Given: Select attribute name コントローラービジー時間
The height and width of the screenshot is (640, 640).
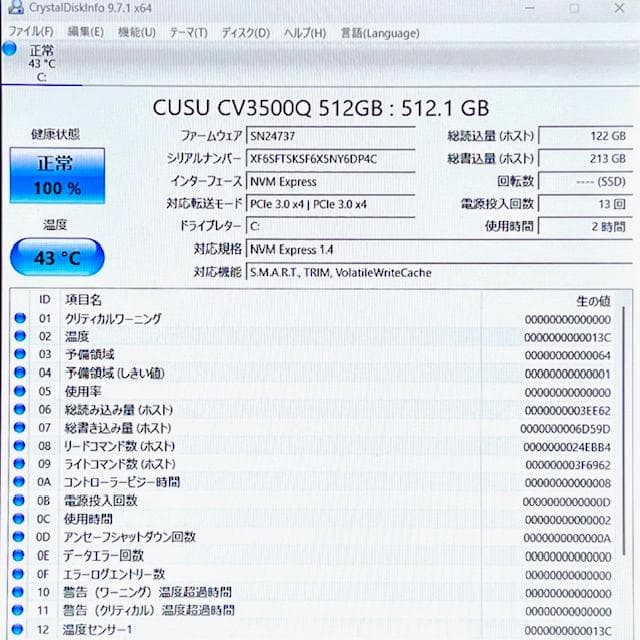Looking at the screenshot, I should (122, 482).
